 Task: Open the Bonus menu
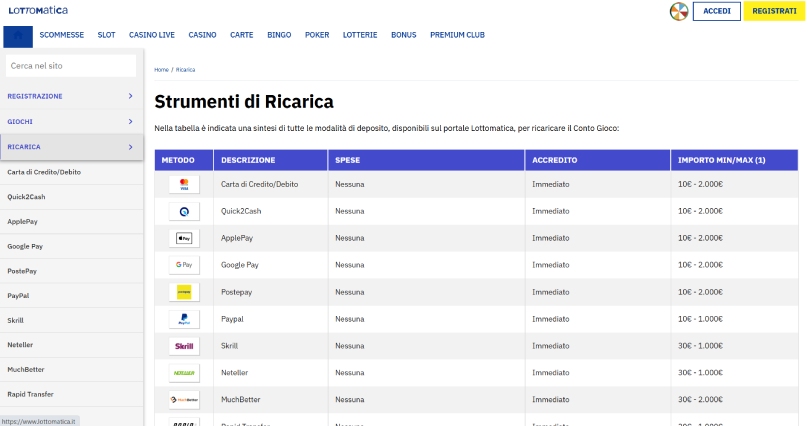click(403, 35)
